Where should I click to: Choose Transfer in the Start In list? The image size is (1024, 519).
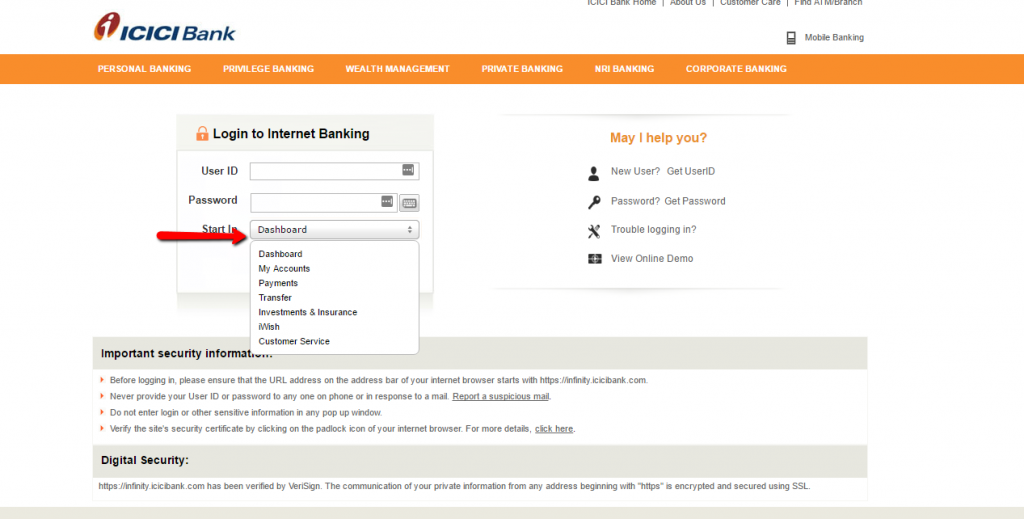pyautogui.click(x=275, y=298)
